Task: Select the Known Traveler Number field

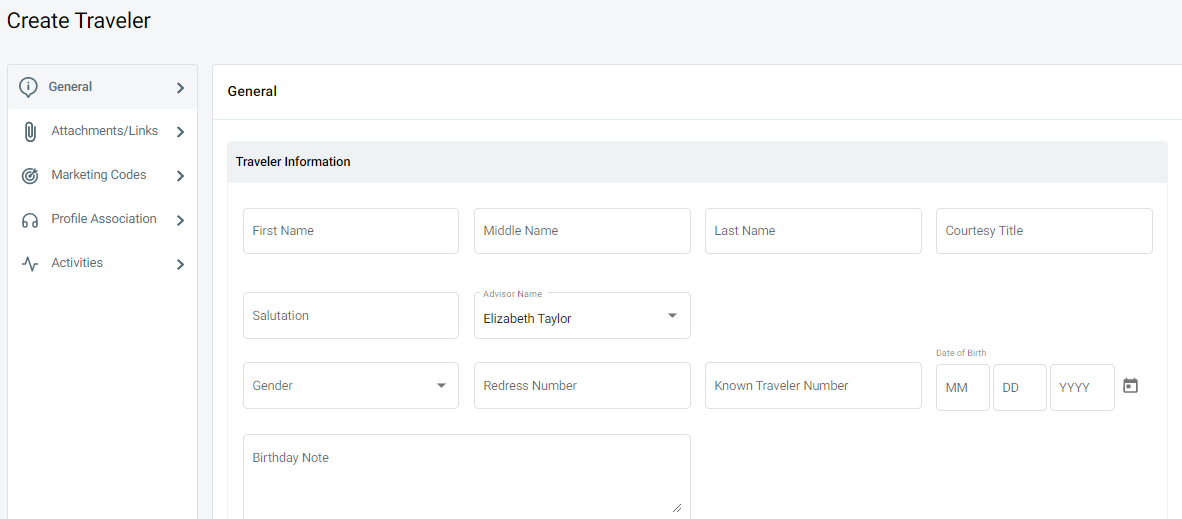Action: pyautogui.click(x=812, y=386)
